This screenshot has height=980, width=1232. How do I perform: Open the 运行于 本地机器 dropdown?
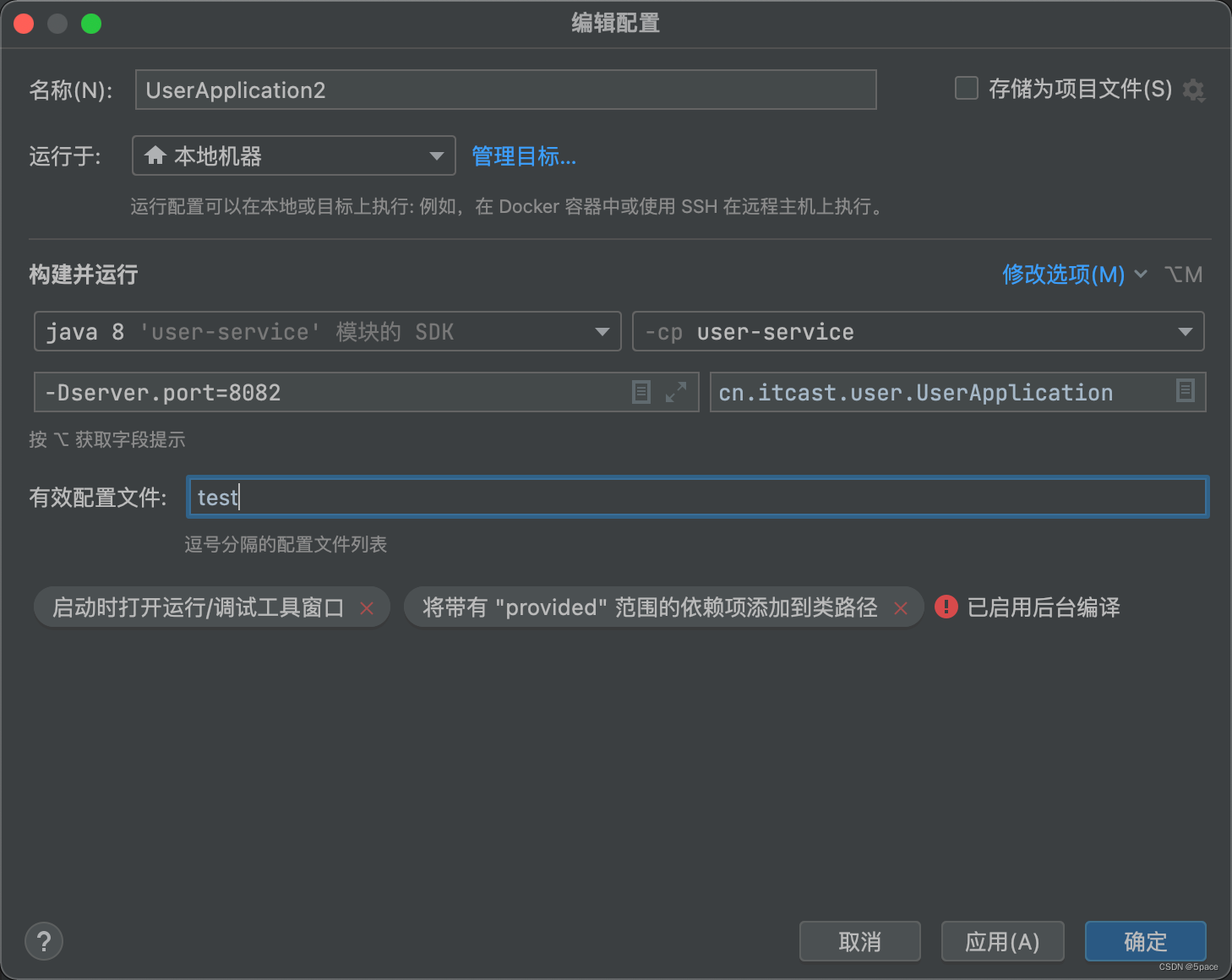coord(294,155)
